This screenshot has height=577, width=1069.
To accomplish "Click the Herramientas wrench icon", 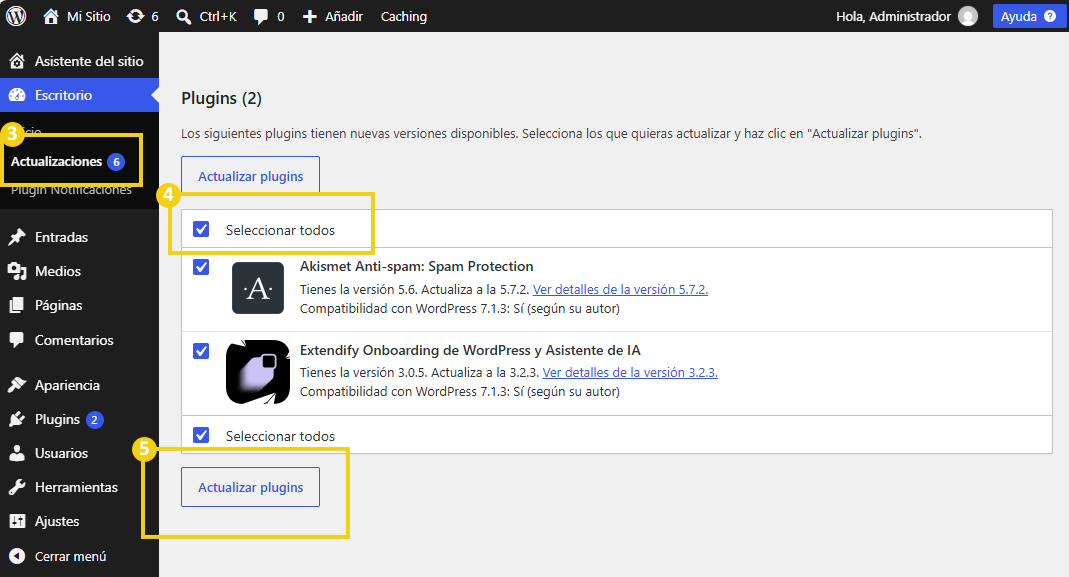I will click(x=17, y=487).
